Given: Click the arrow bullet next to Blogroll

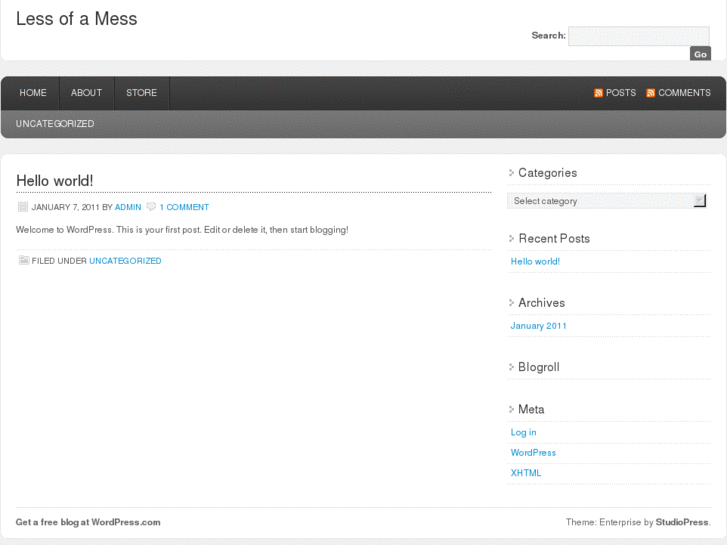Looking at the screenshot, I should (511, 367).
